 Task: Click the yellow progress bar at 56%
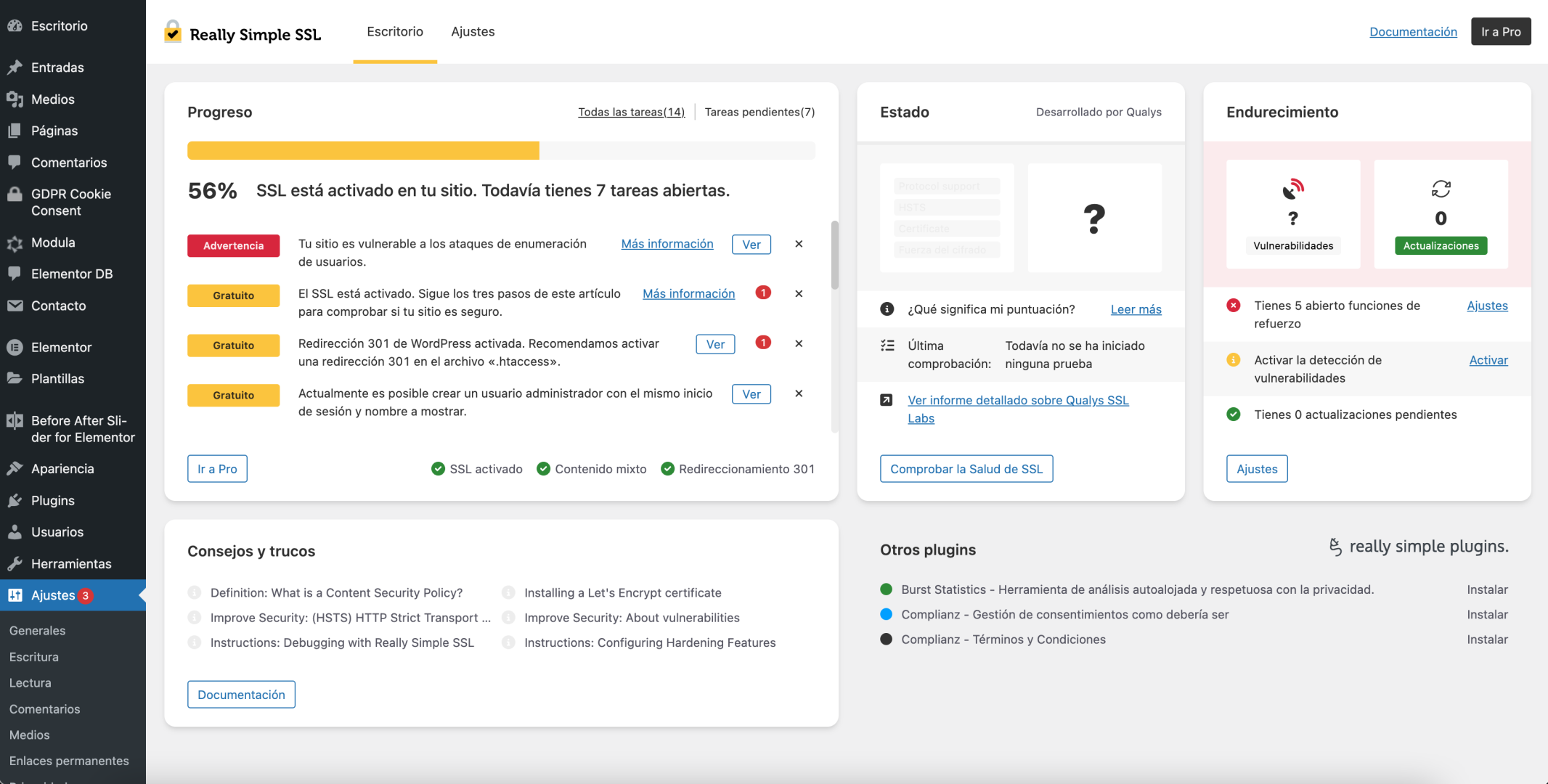[363, 150]
